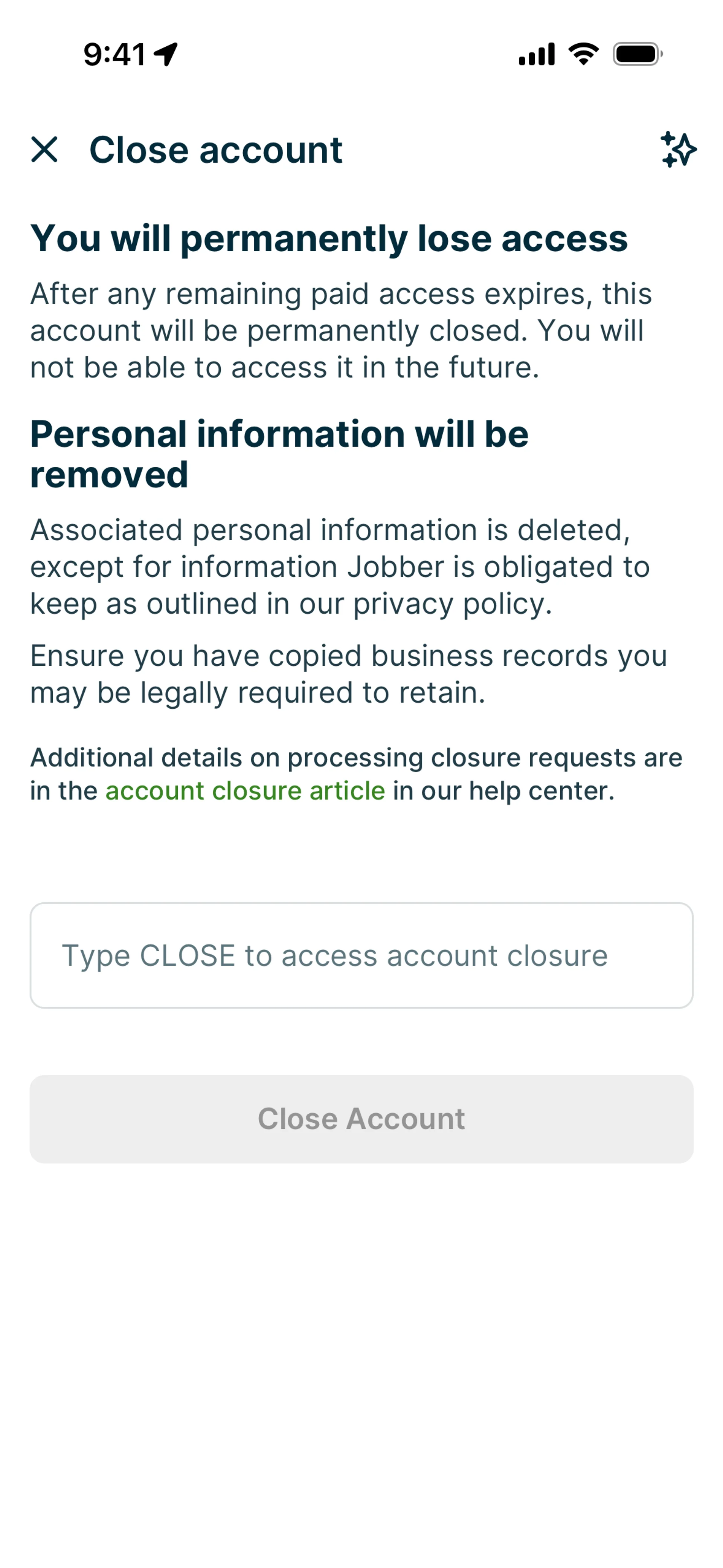Viewport: 723px width, 1568px height.
Task: Click "Personal information will be removed" heading
Action: pyautogui.click(x=279, y=454)
